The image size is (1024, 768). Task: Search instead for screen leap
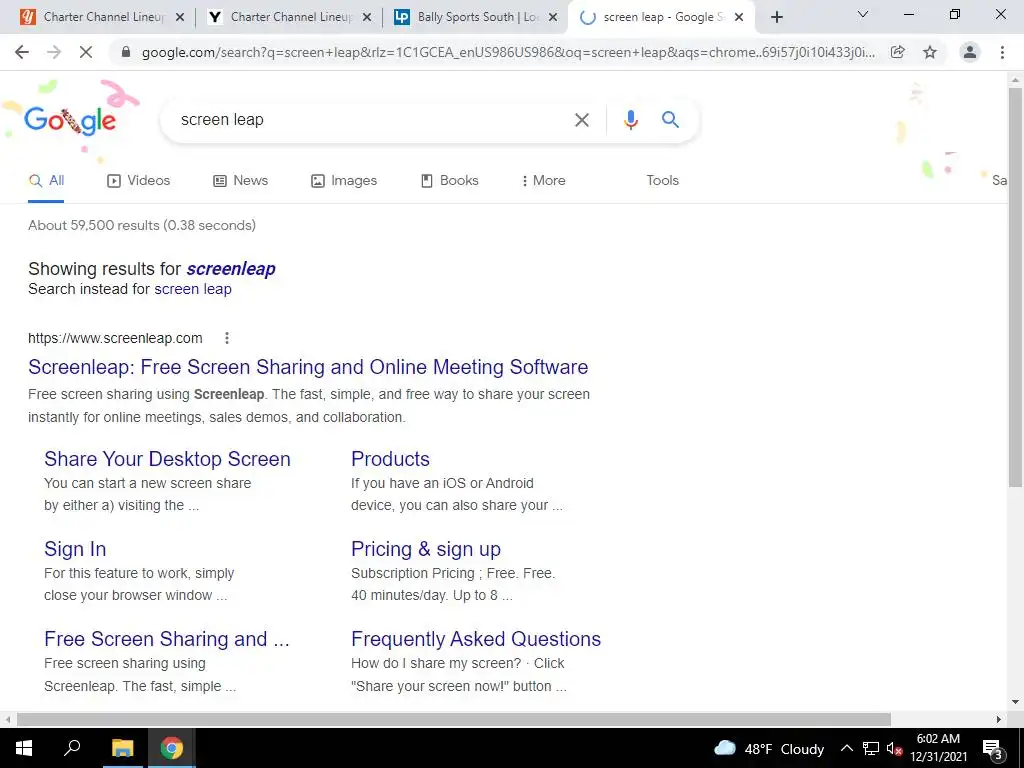coord(193,289)
